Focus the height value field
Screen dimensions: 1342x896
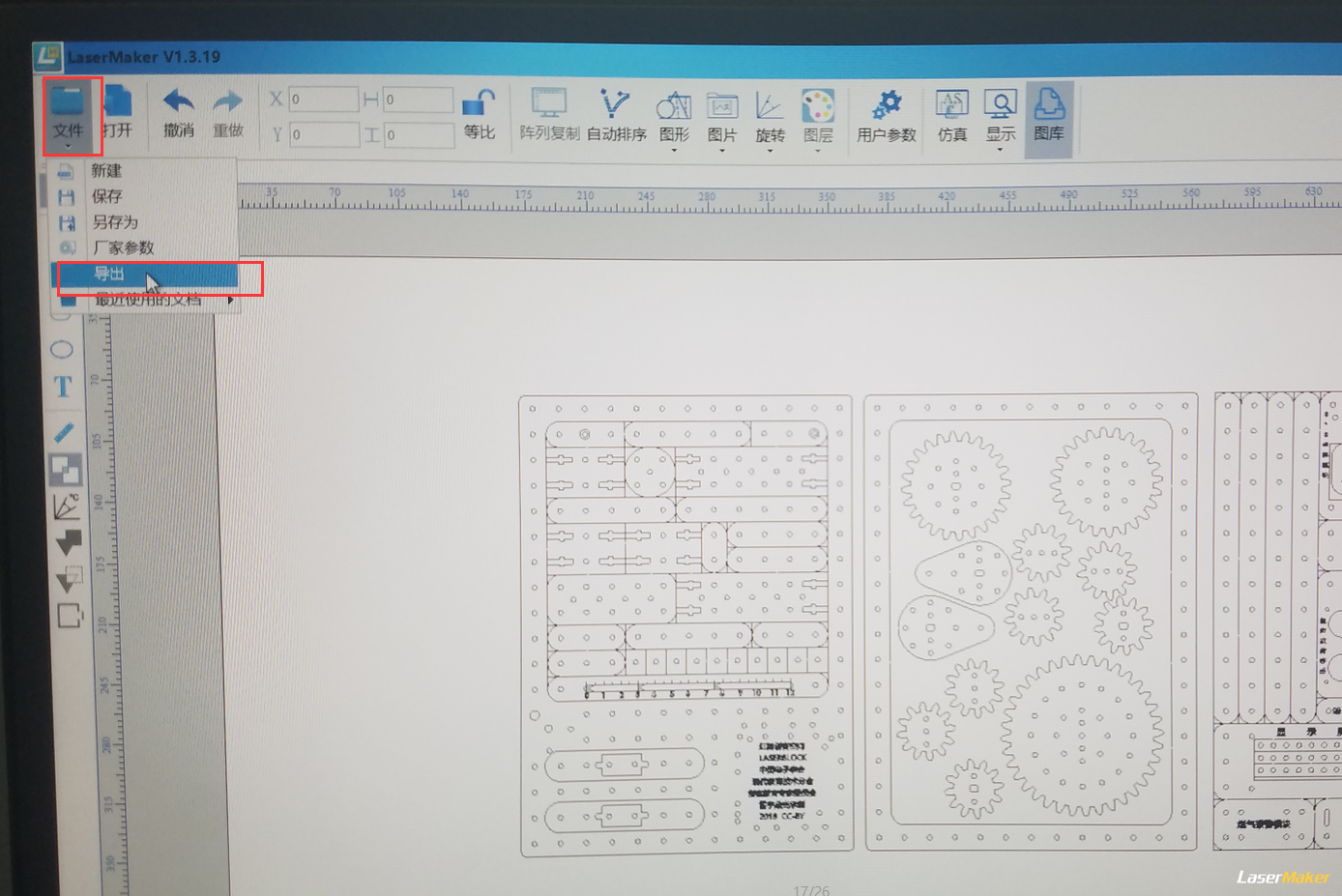pos(420,135)
